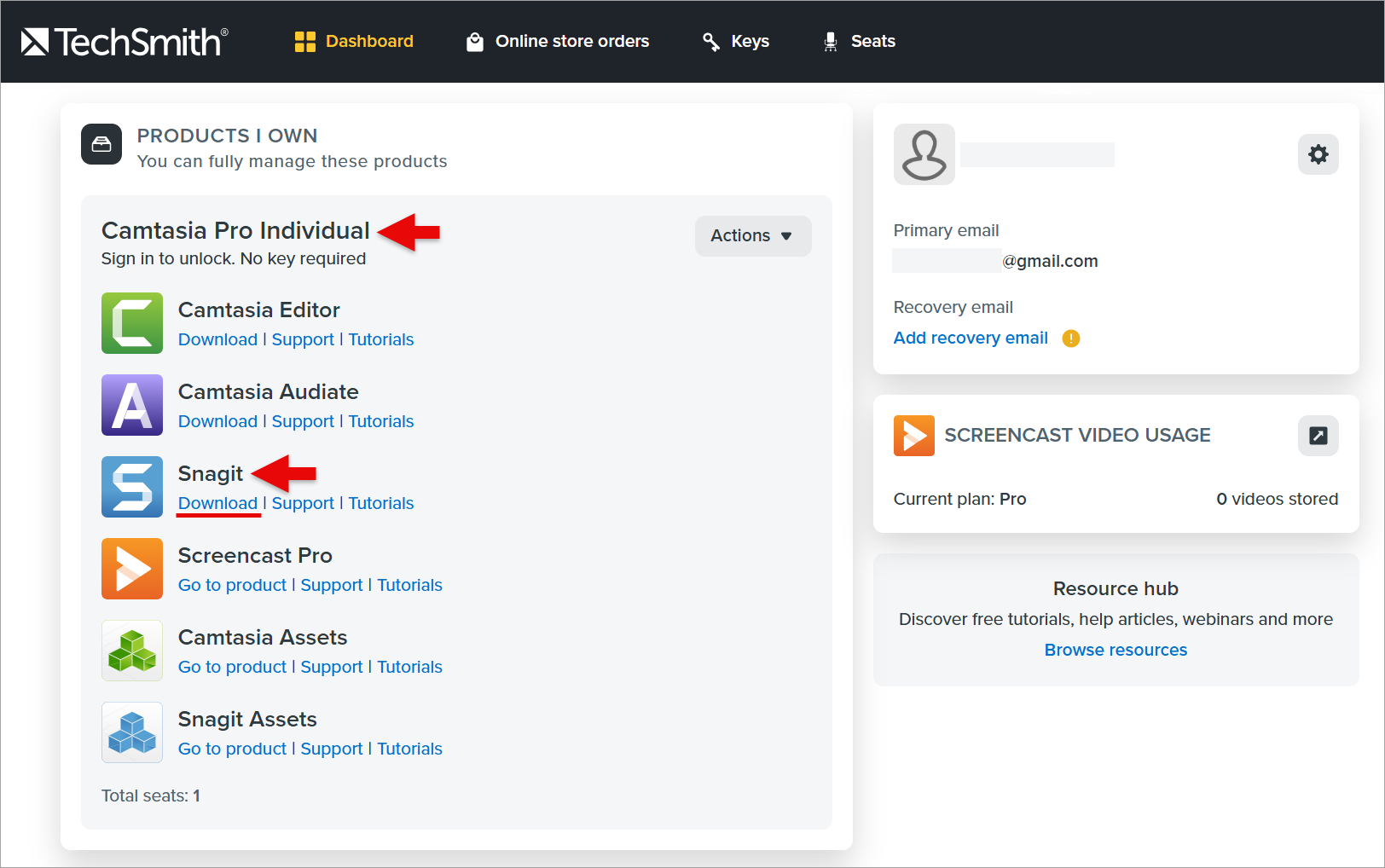
Task: Click the Snagit Assets product name
Action: click(247, 719)
